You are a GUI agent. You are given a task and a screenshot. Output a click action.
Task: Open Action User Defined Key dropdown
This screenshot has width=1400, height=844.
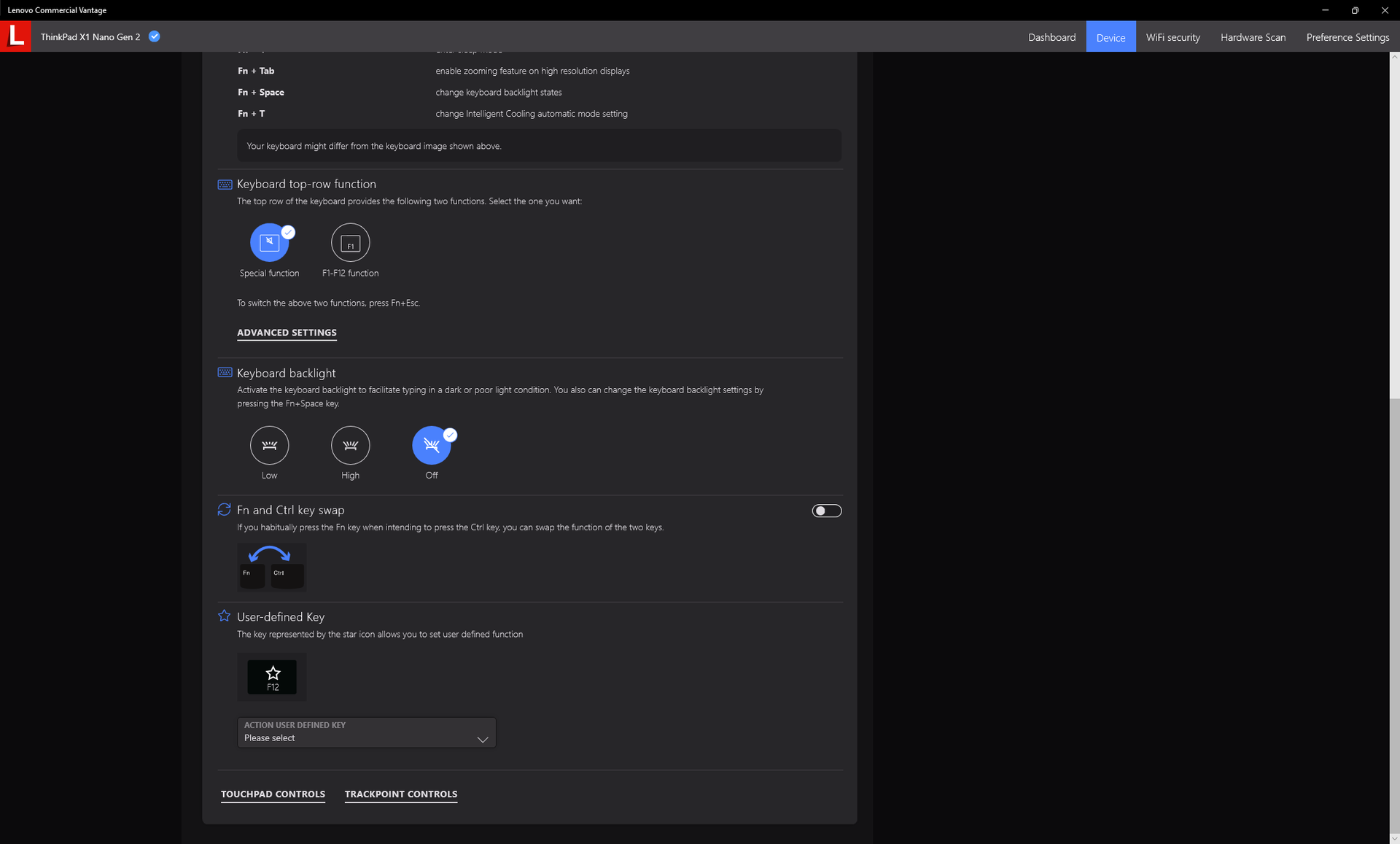[366, 732]
